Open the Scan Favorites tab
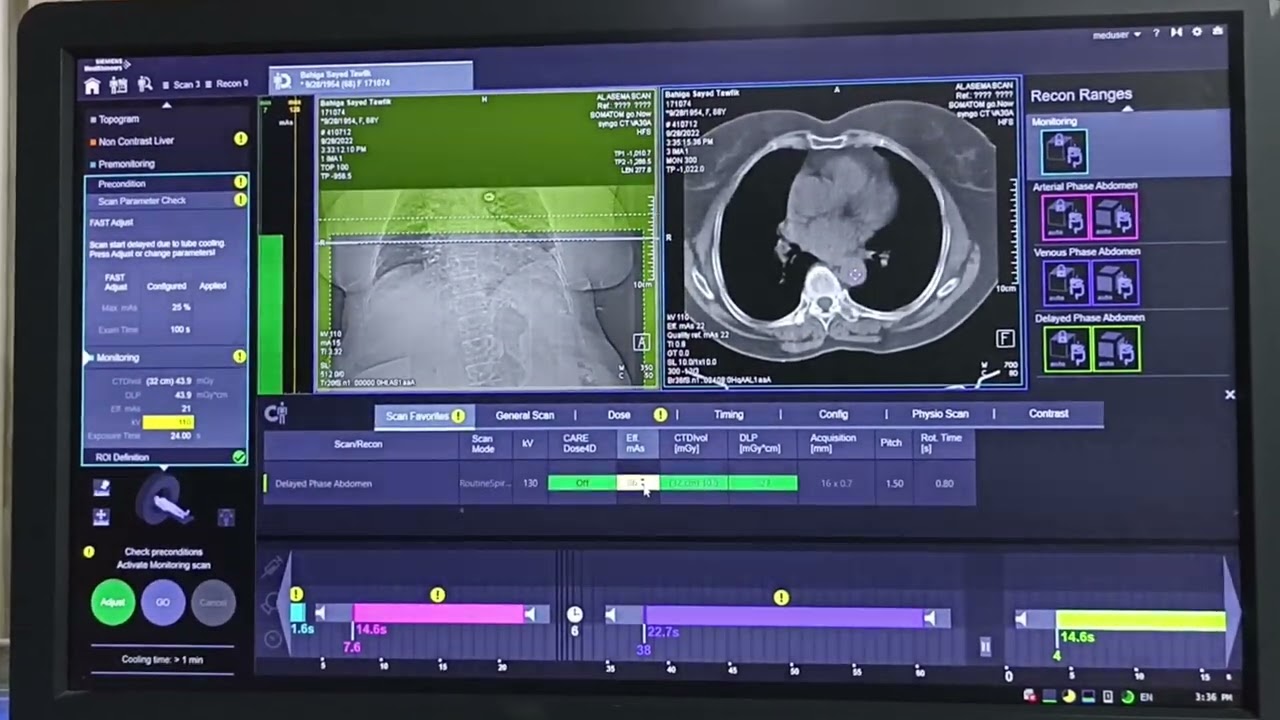The height and width of the screenshot is (720, 1280). click(x=425, y=416)
